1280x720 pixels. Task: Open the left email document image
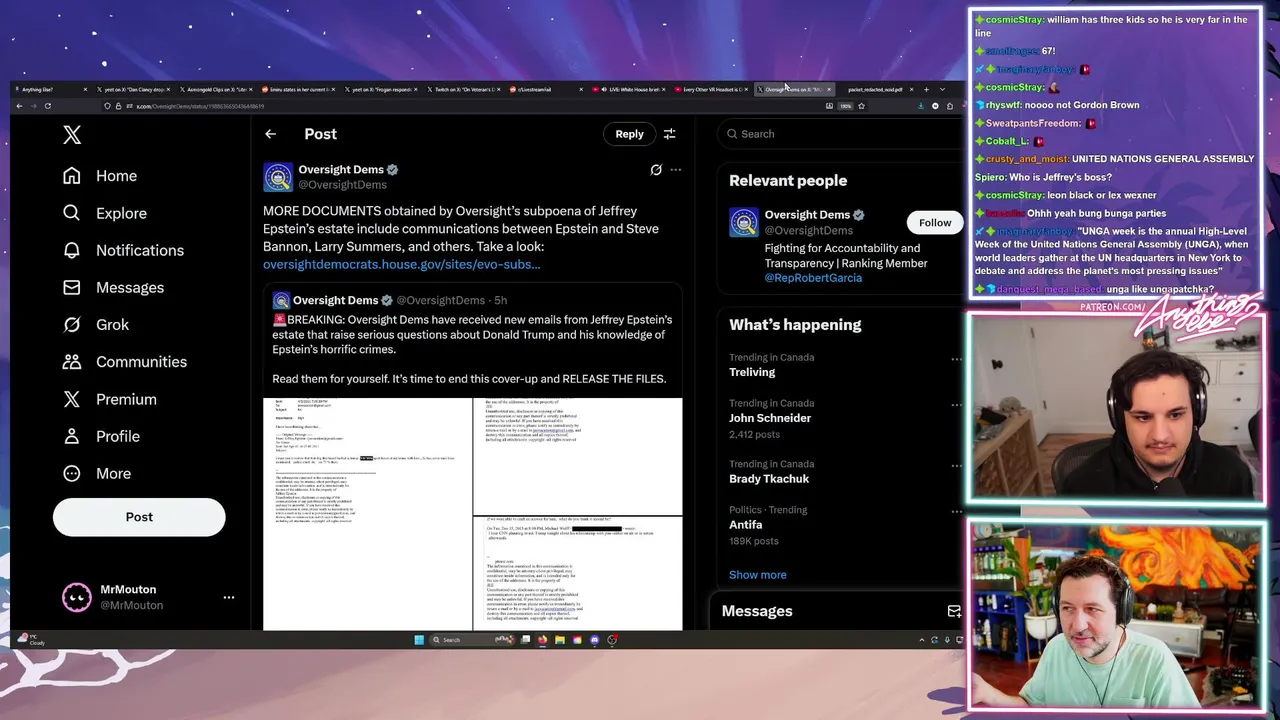[x=367, y=514]
